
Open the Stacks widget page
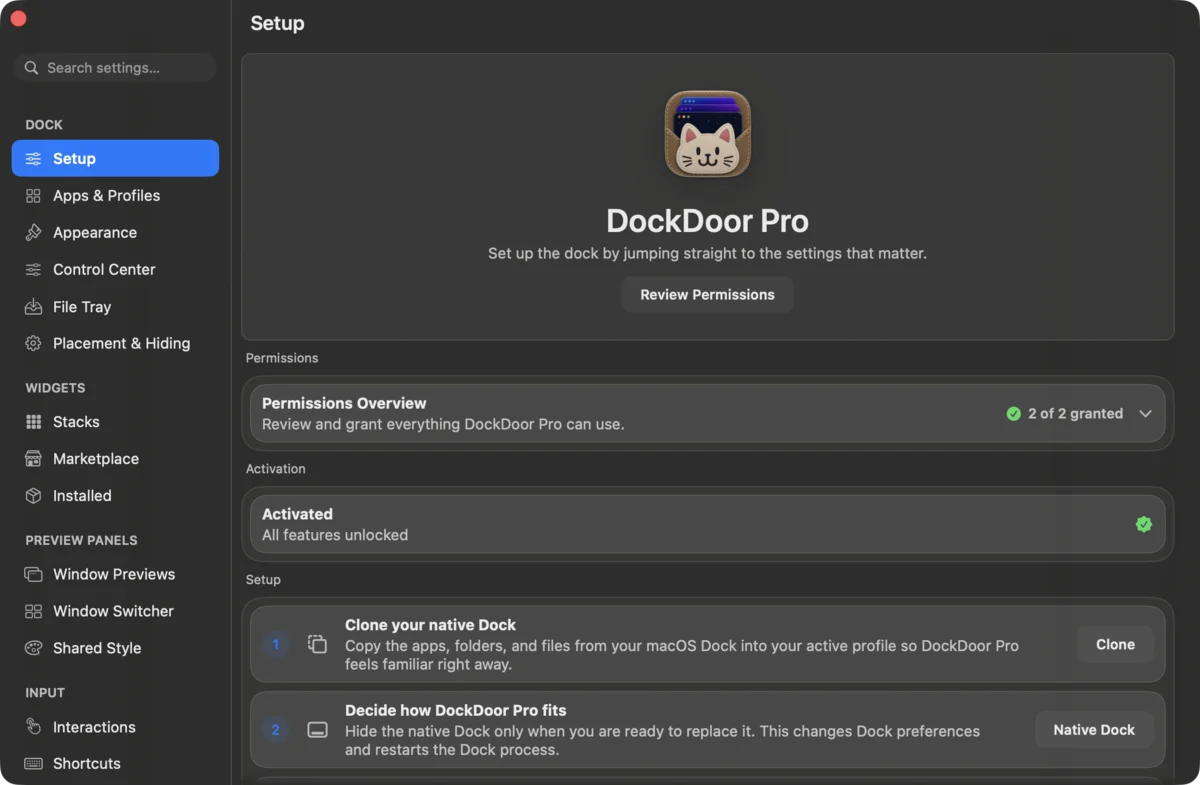pyautogui.click(x=115, y=422)
